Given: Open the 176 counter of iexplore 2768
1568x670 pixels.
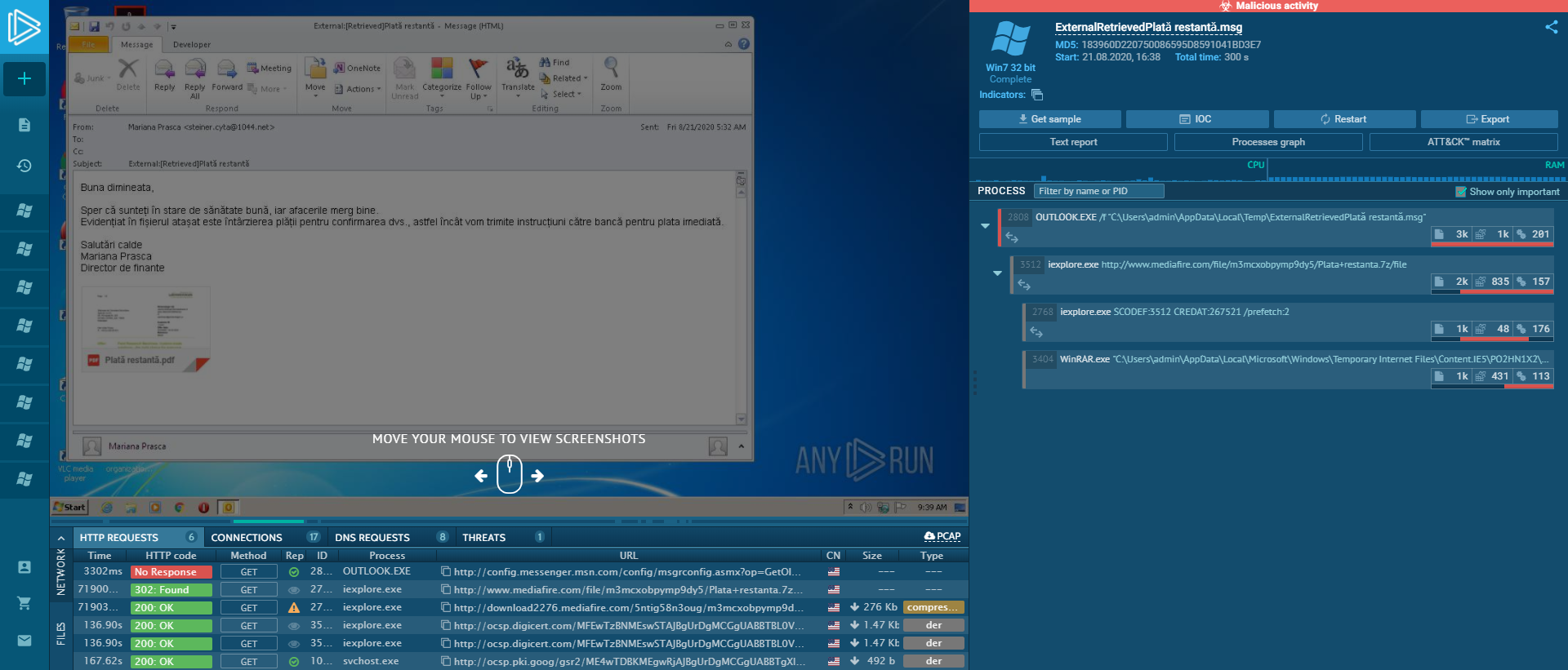Looking at the screenshot, I should point(1534,329).
